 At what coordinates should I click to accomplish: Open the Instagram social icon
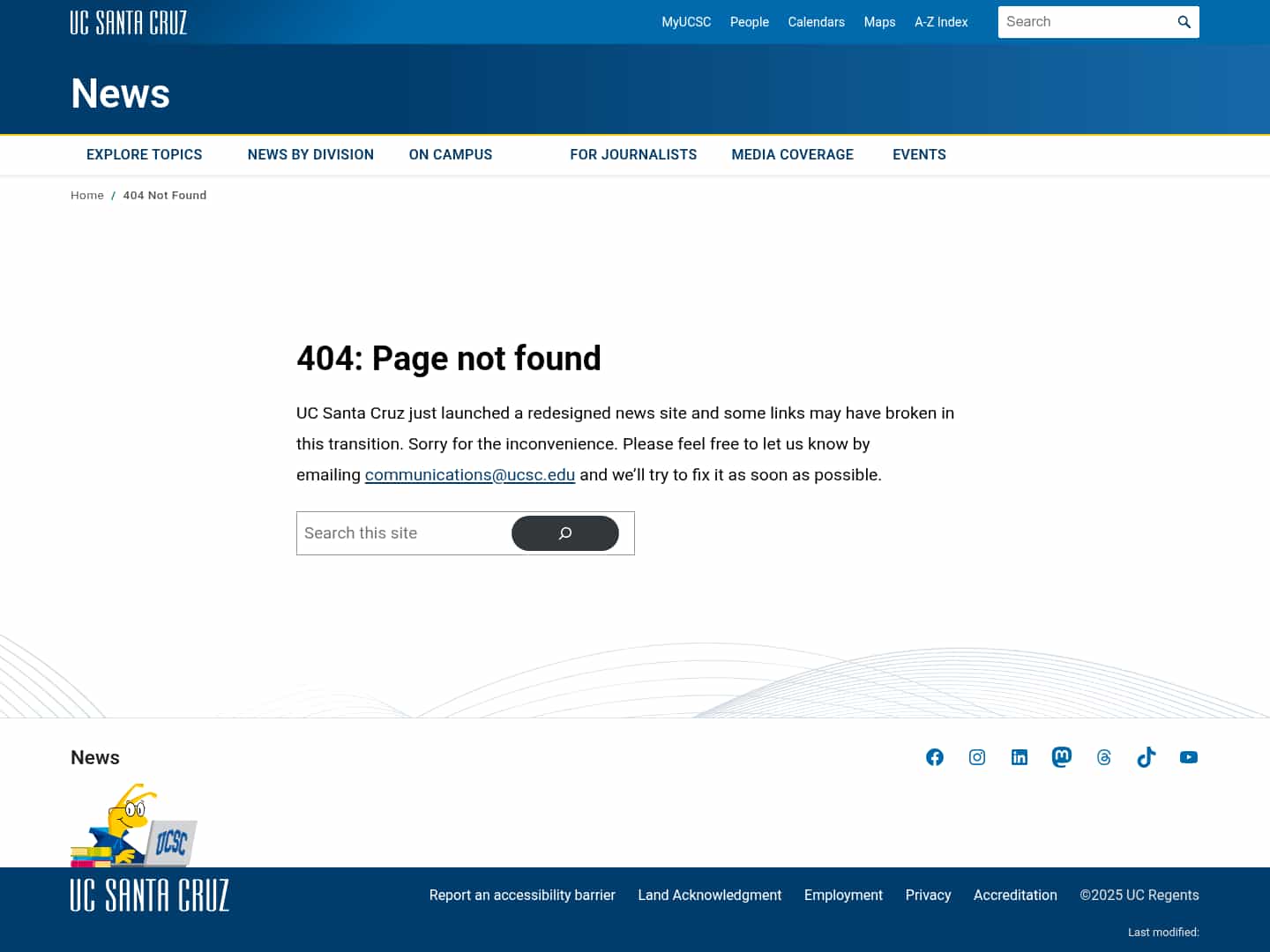point(977,757)
